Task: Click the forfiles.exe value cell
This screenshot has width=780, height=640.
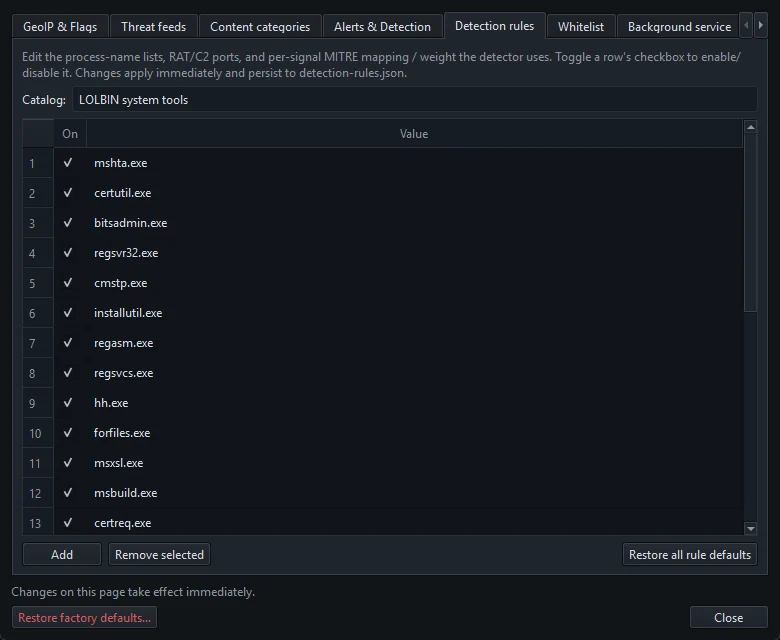Action: (x=415, y=433)
